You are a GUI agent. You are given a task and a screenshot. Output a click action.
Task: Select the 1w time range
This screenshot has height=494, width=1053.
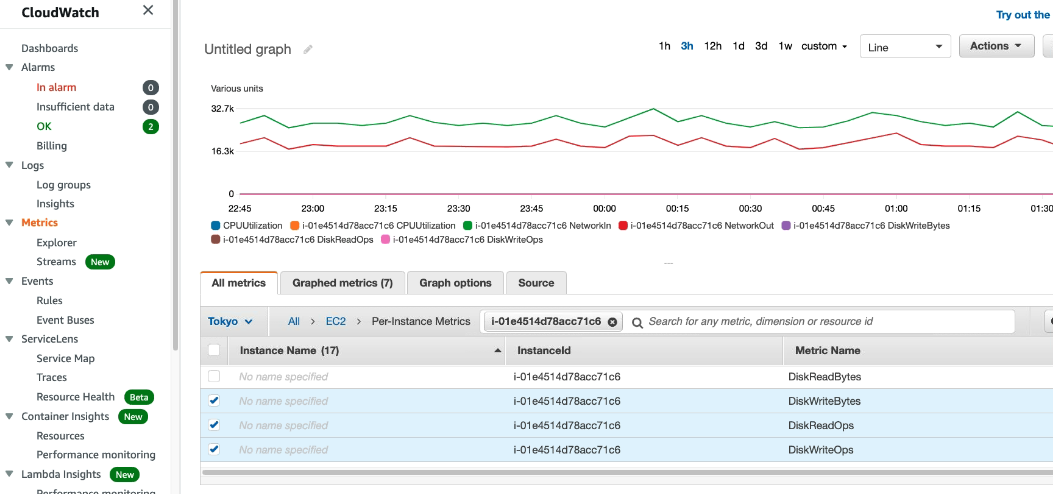785,46
